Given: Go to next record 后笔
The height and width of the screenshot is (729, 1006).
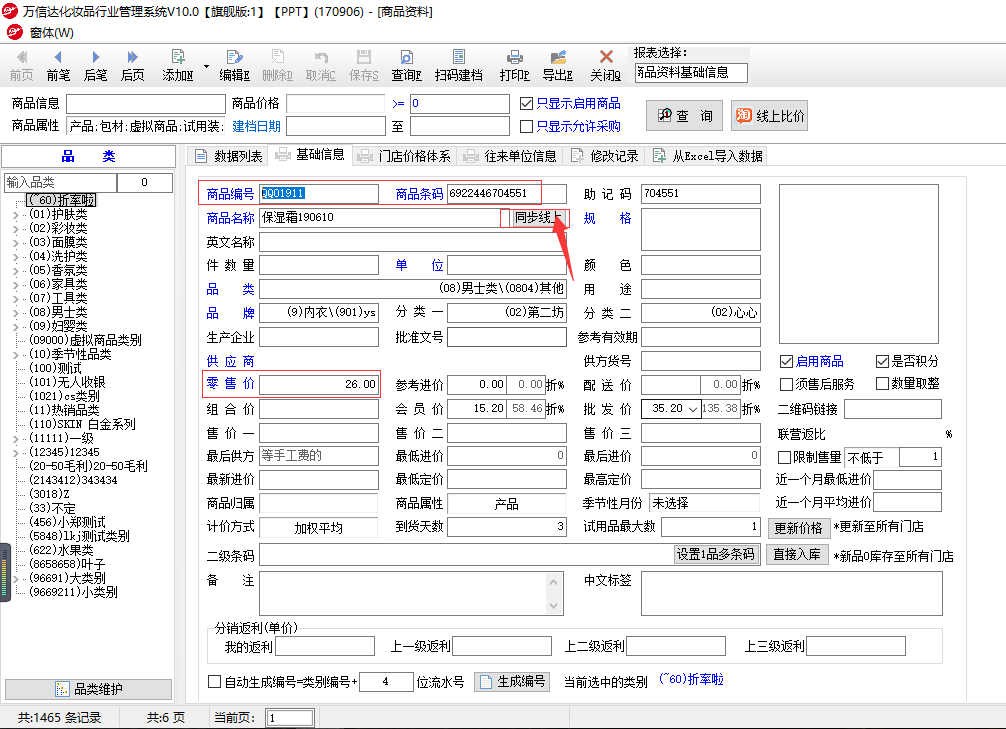Looking at the screenshot, I should point(96,65).
